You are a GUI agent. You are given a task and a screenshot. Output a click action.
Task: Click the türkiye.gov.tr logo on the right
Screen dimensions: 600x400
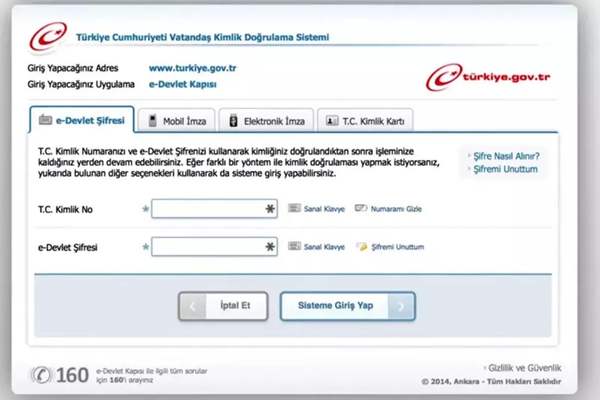coord(488,77)
